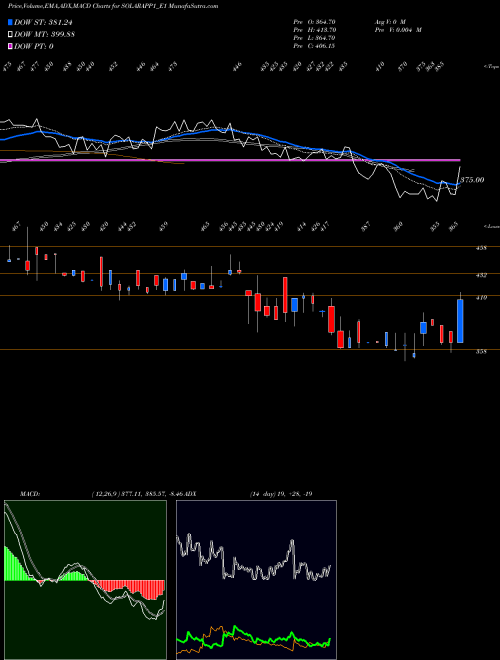This screenshot has height=660, width=500.
Task: Click the MACD (12,26,9) values text
Action: [138, 494]
